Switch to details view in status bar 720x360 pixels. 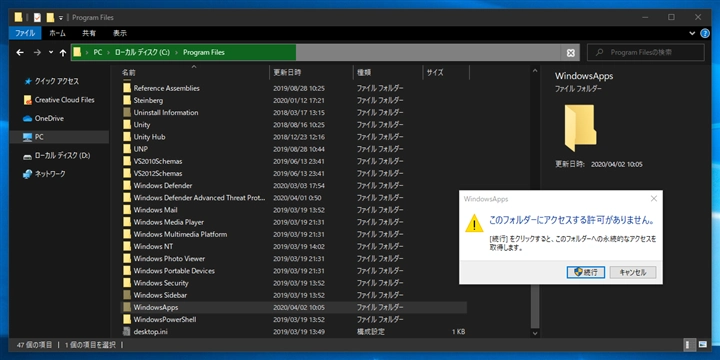(689, 344)
